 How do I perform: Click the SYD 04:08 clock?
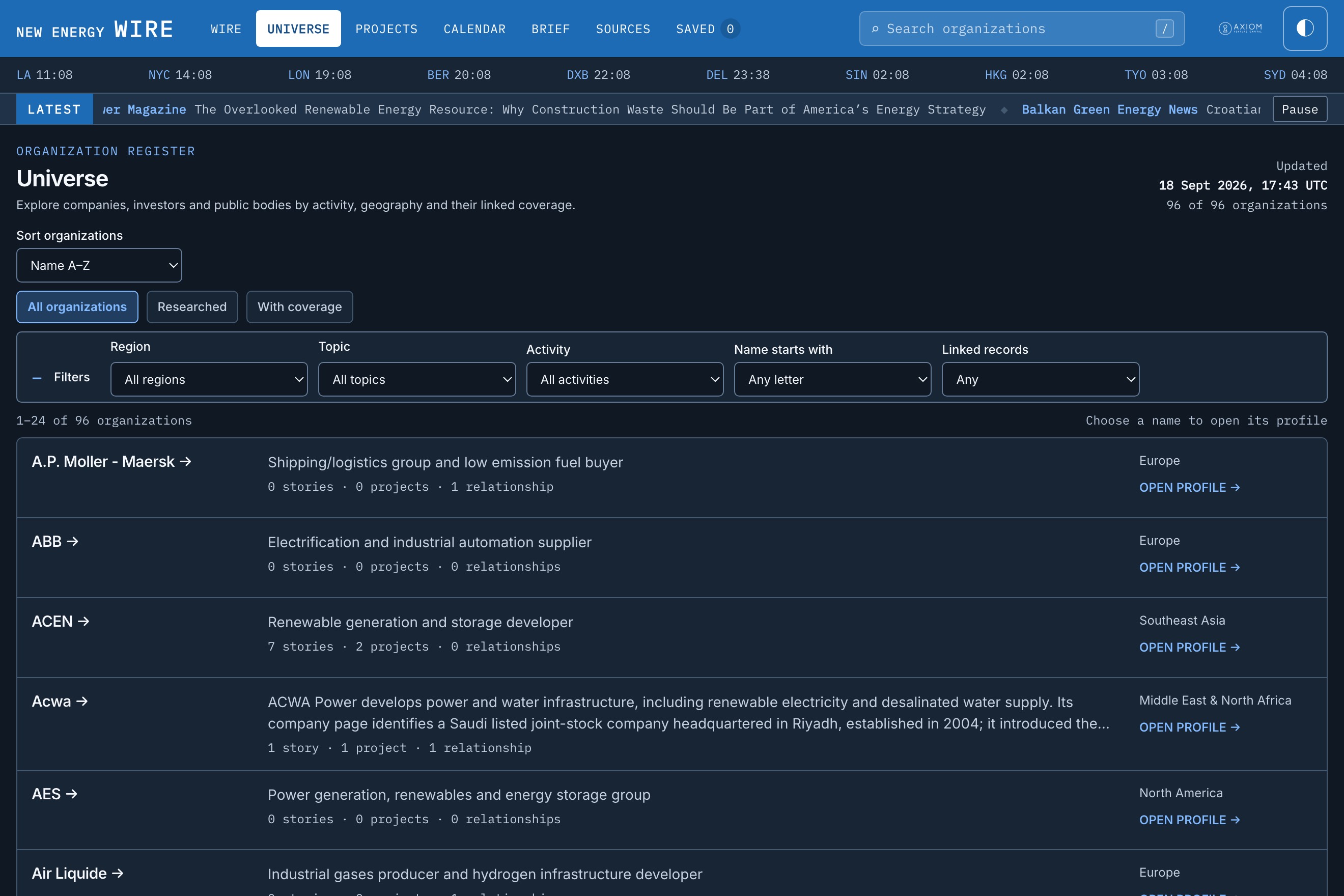point(1296,75)
